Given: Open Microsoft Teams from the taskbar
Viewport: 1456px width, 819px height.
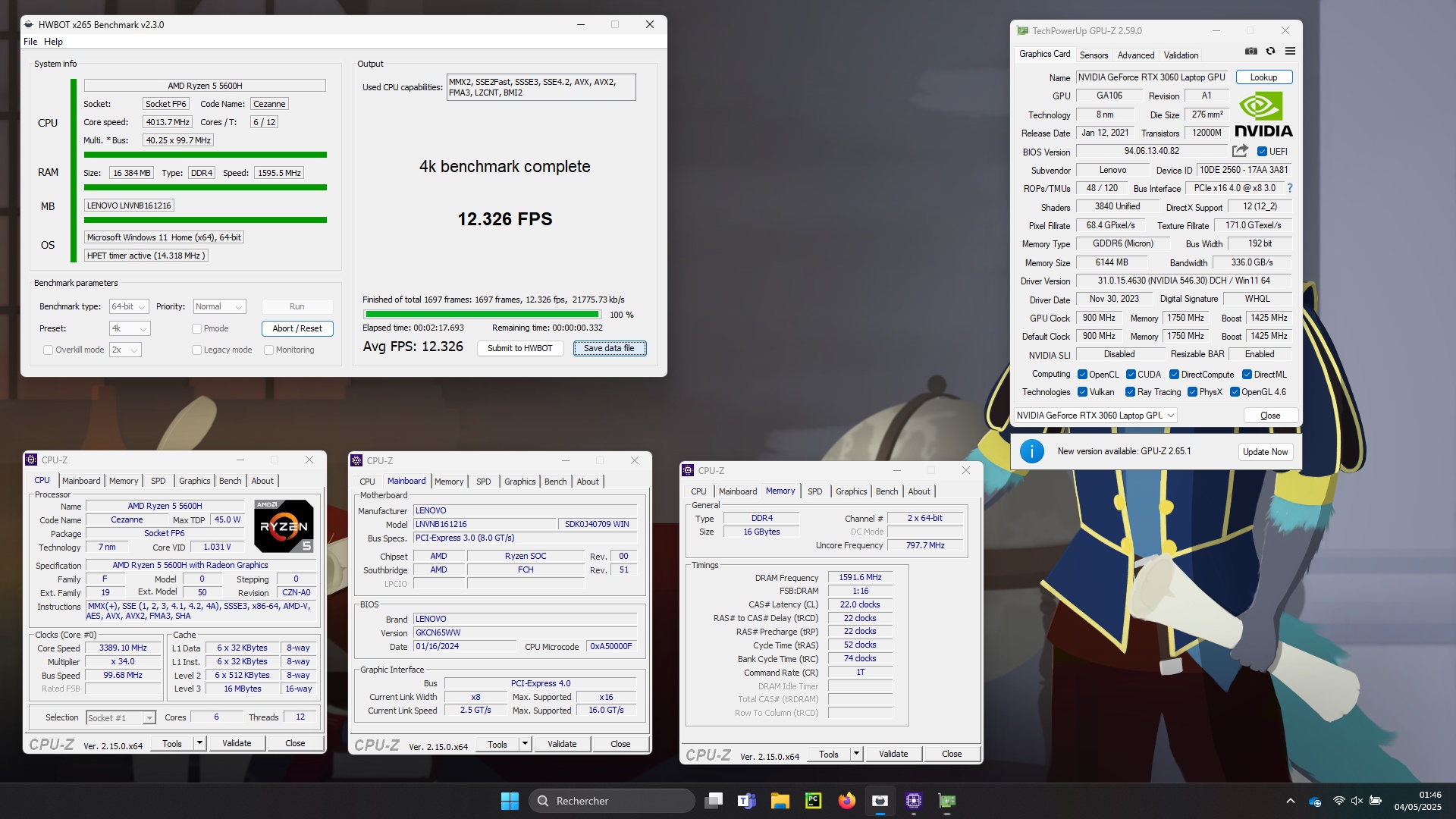Looking at the screenshot, I should coord(747,801).
